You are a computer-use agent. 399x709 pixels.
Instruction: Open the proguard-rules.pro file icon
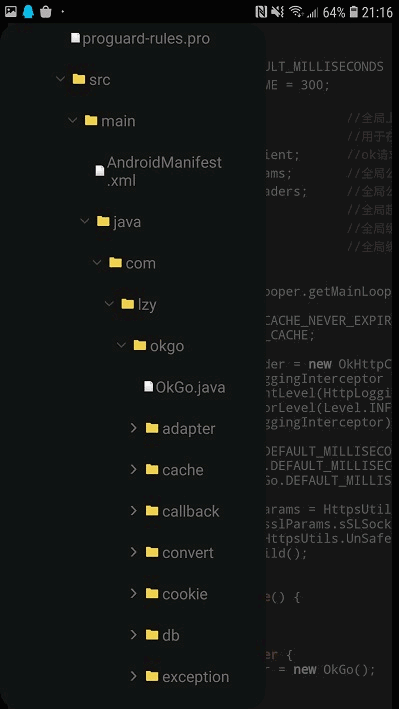(x=76, y=38)
